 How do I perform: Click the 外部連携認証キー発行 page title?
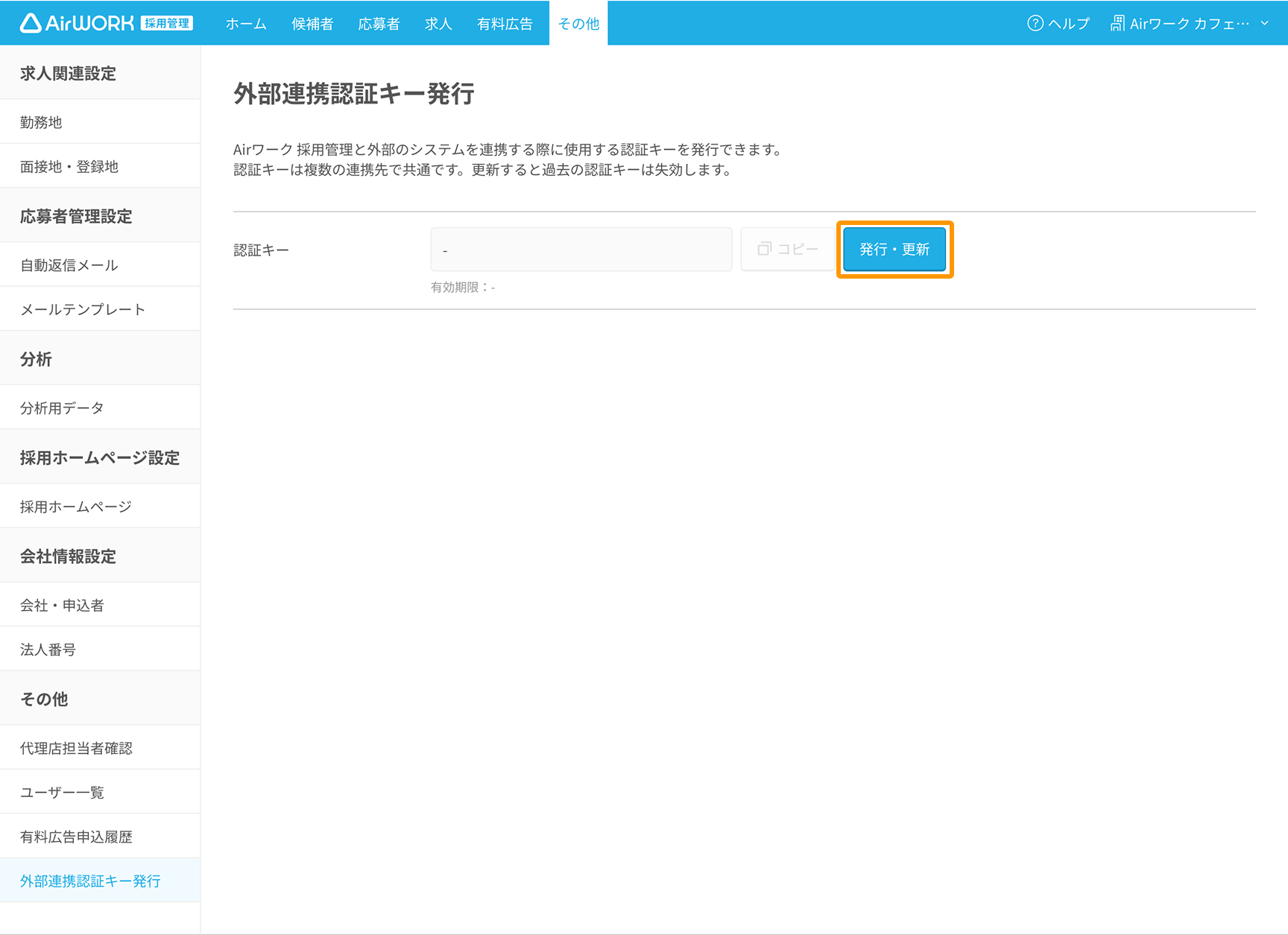coord(354,94)
